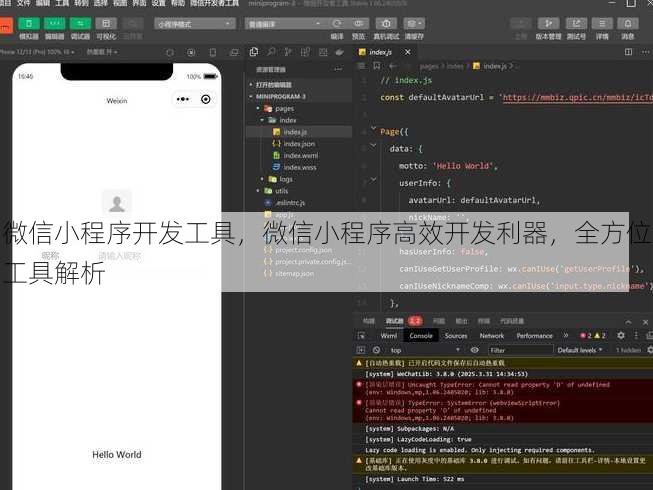Open index.json in file tree
The height and width of the screenshot is (490, 653).
pos(299,144)
